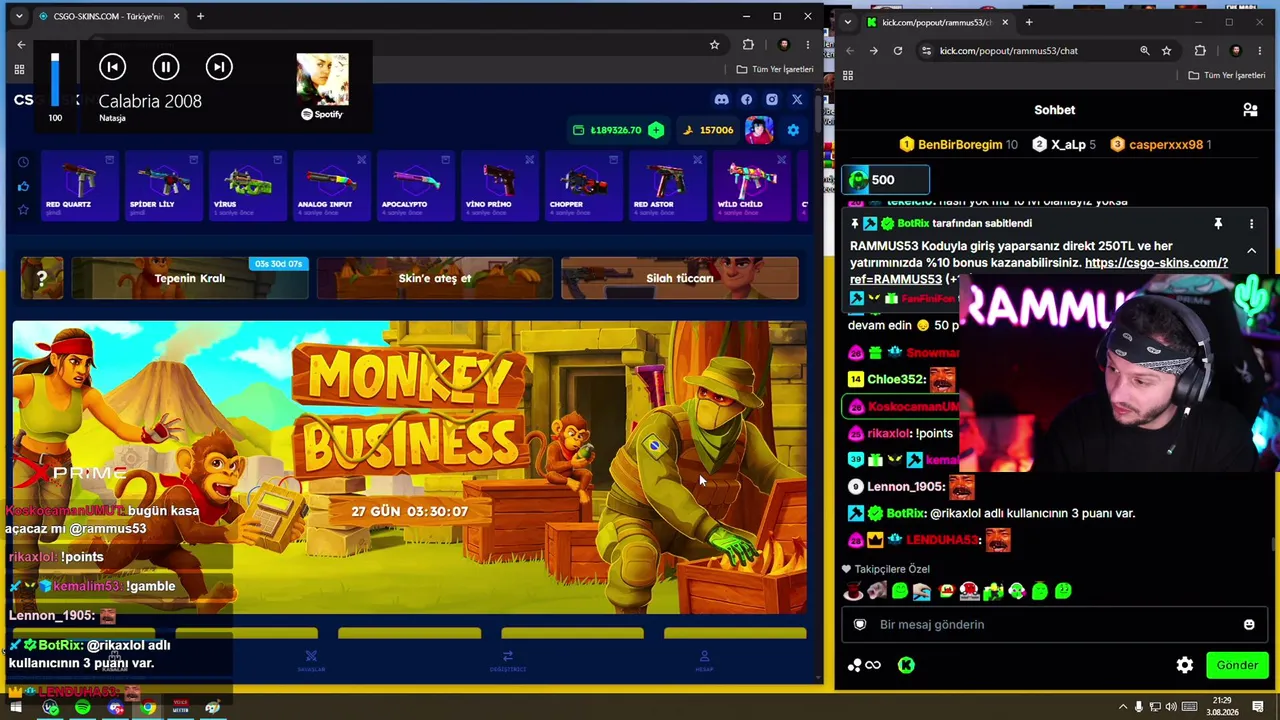The height and width of the screenshot is (720, 1280).
Task: Open the Instagram social icon
Action: pos(772,100)
